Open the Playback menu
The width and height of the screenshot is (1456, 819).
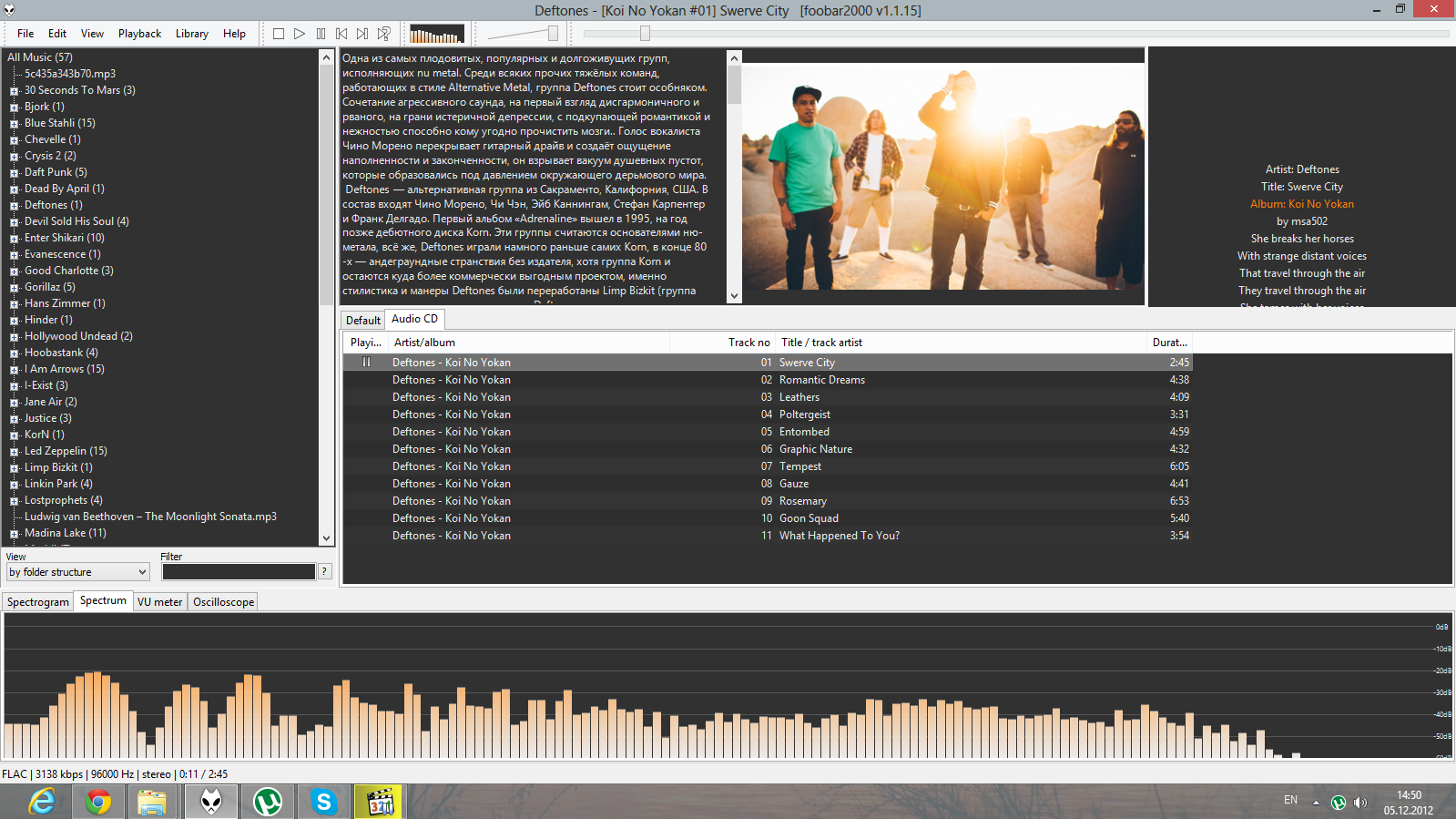139,34
